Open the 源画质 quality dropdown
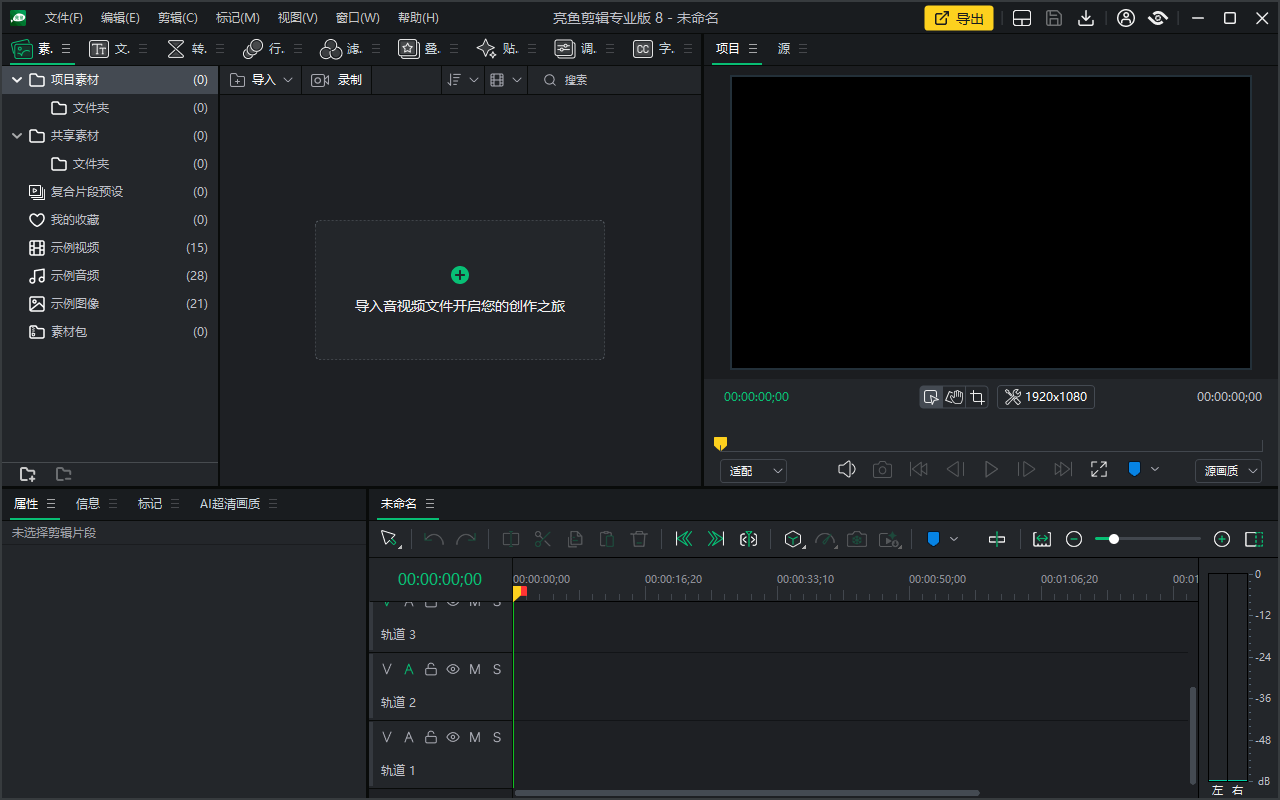Viewport: 1280px width, 800px height. coord(1228,470)
